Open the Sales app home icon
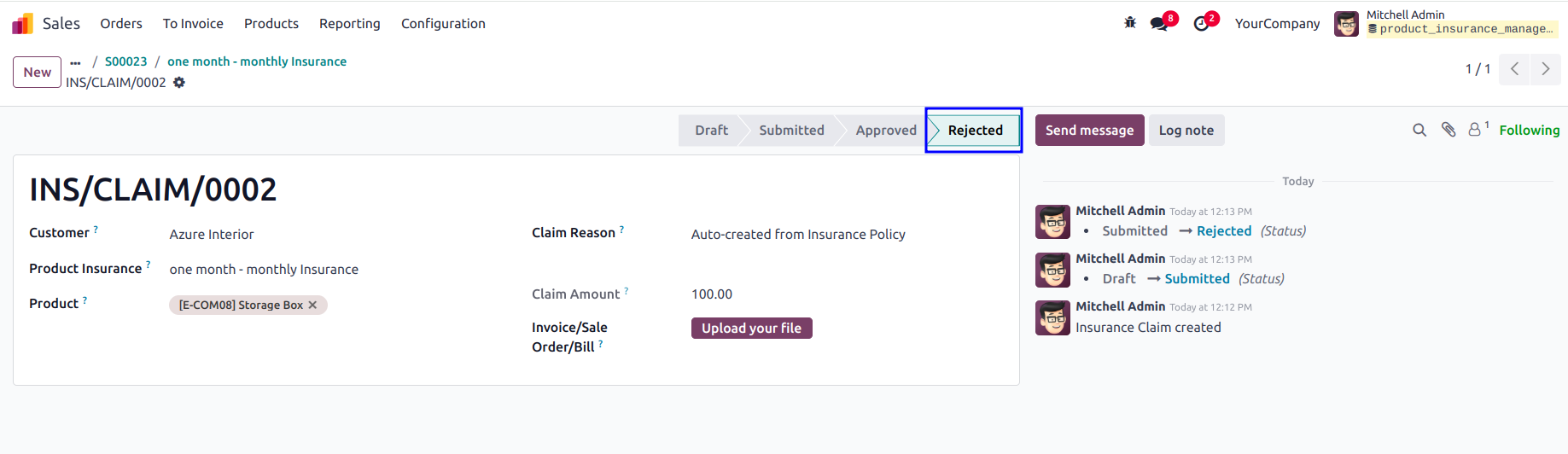Screen dimensions: 1568x454 pos(23,23)
